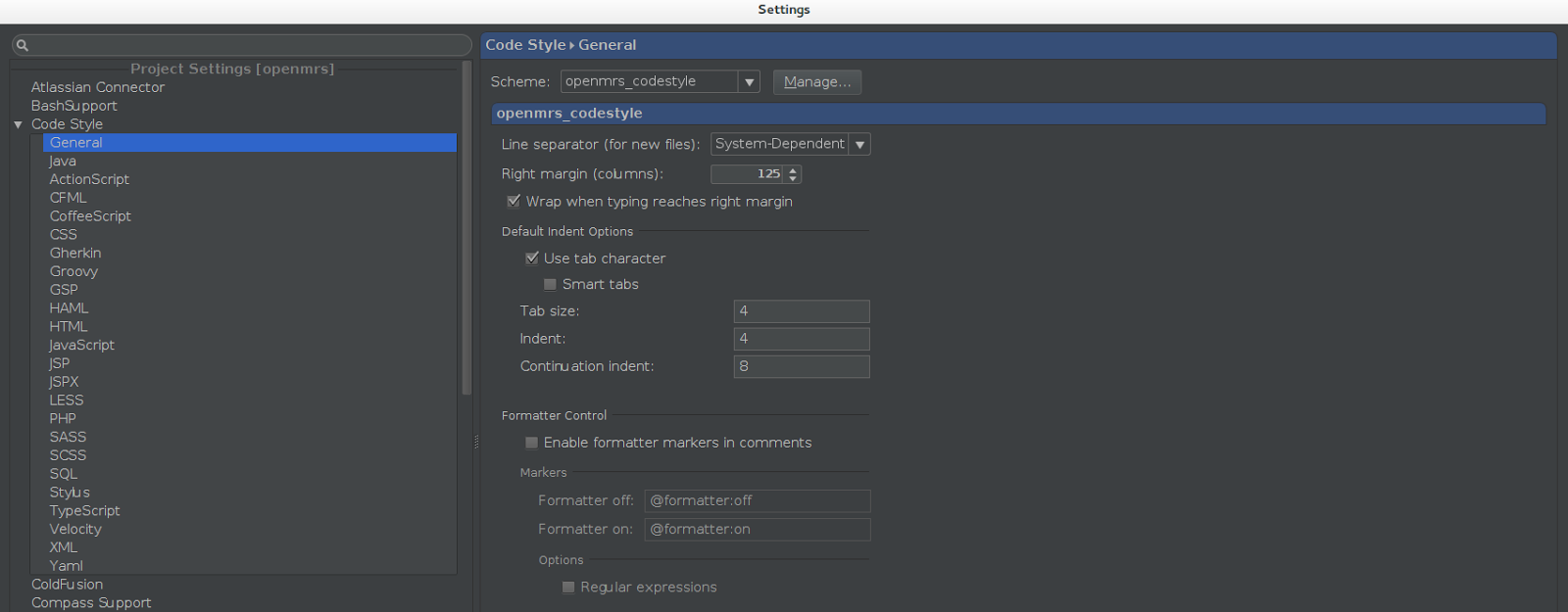Select Java under Code Style
The width and height of the screenshot is (1568, 612).
[x=63, y=162]
